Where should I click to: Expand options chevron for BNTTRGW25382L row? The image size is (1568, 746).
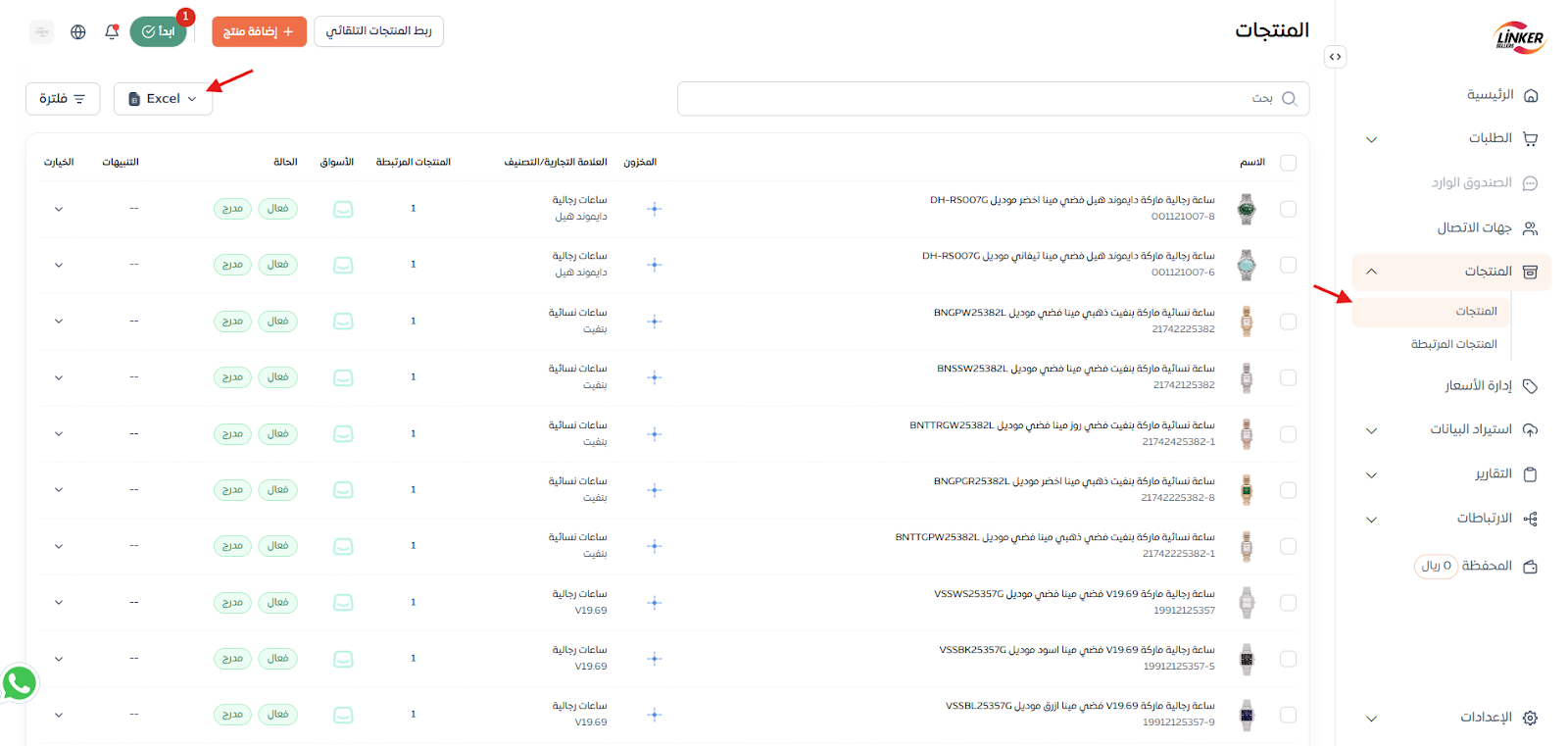click(x=59, y=433)
